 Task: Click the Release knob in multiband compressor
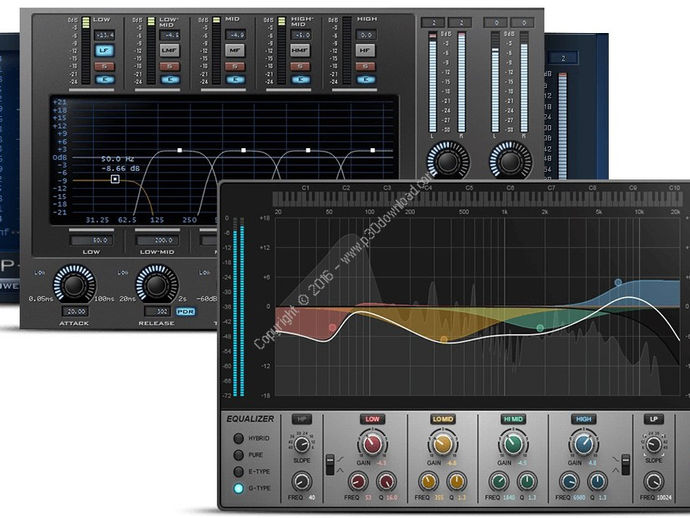tap(157, 285)
